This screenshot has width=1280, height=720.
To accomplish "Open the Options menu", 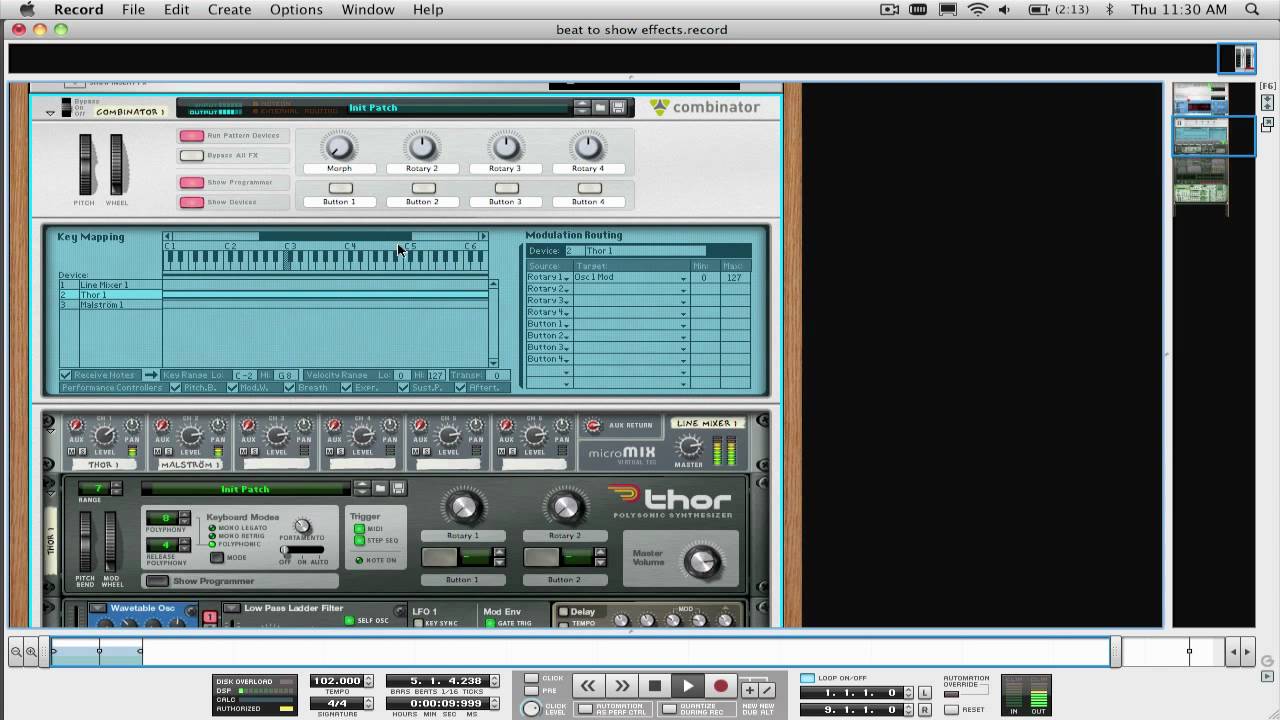I will (296, 10).
